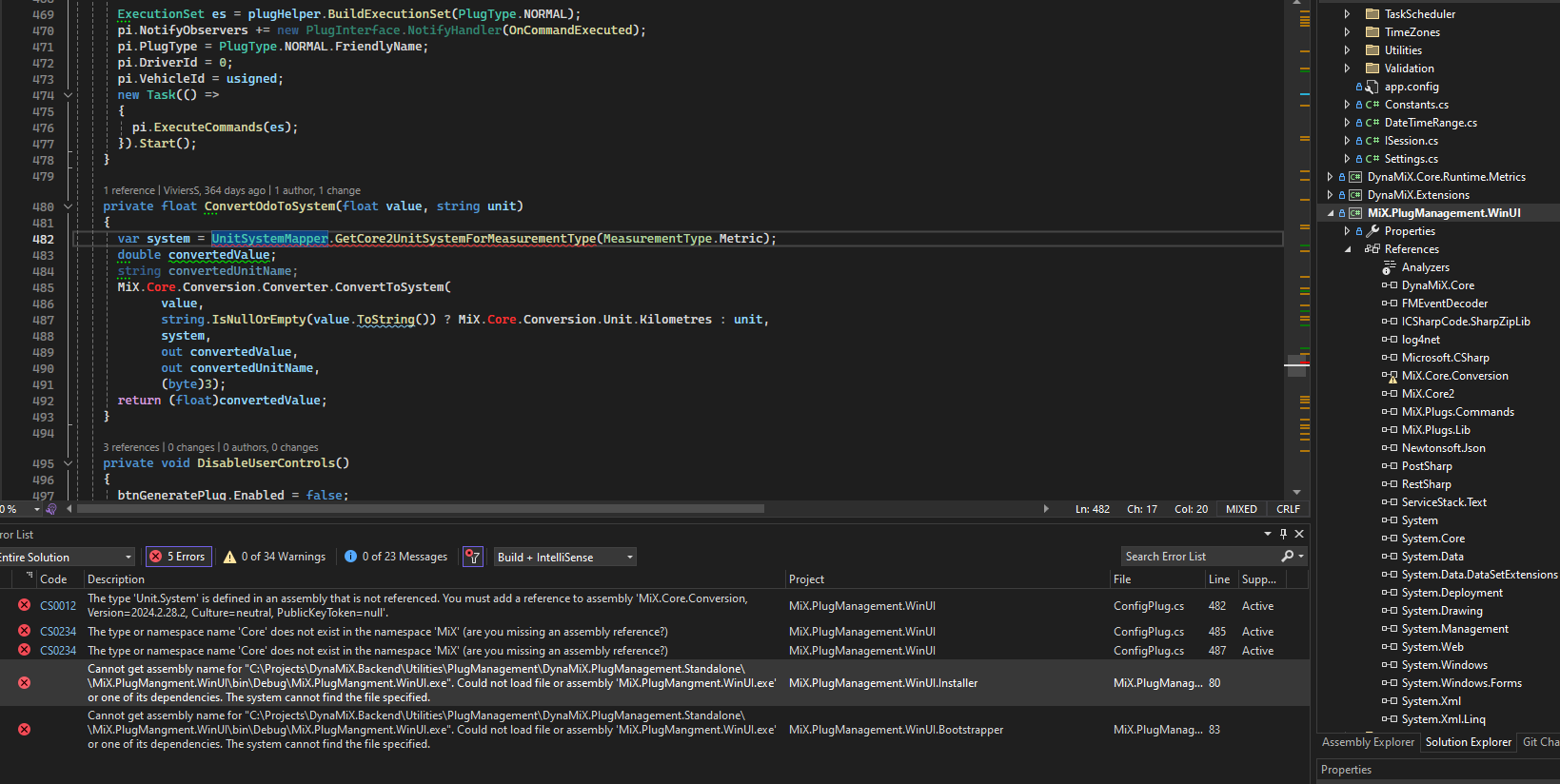This screenshot has height=784, width=1560.
Task: Open the Build + IntelliSense dropdown
Action: [564, 557]
